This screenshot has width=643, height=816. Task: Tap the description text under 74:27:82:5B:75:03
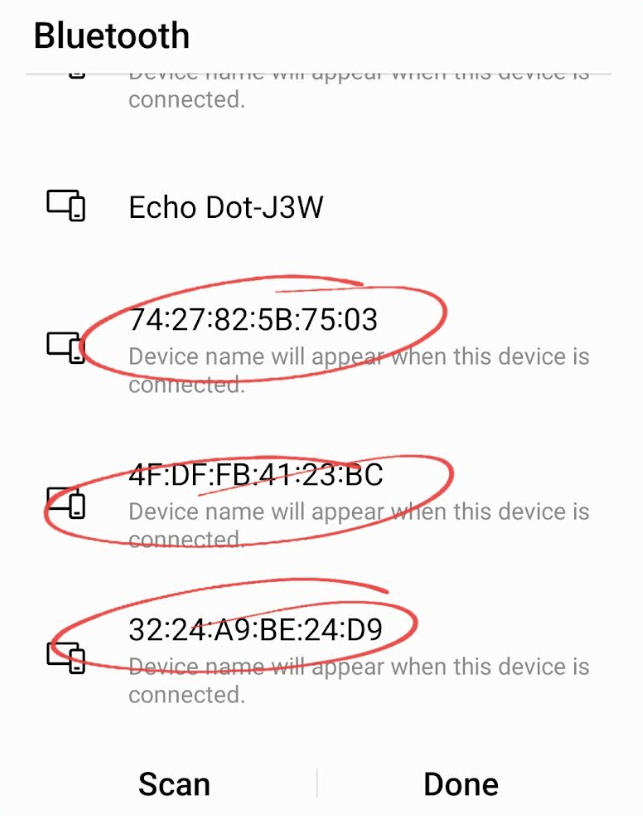point(358,357)
